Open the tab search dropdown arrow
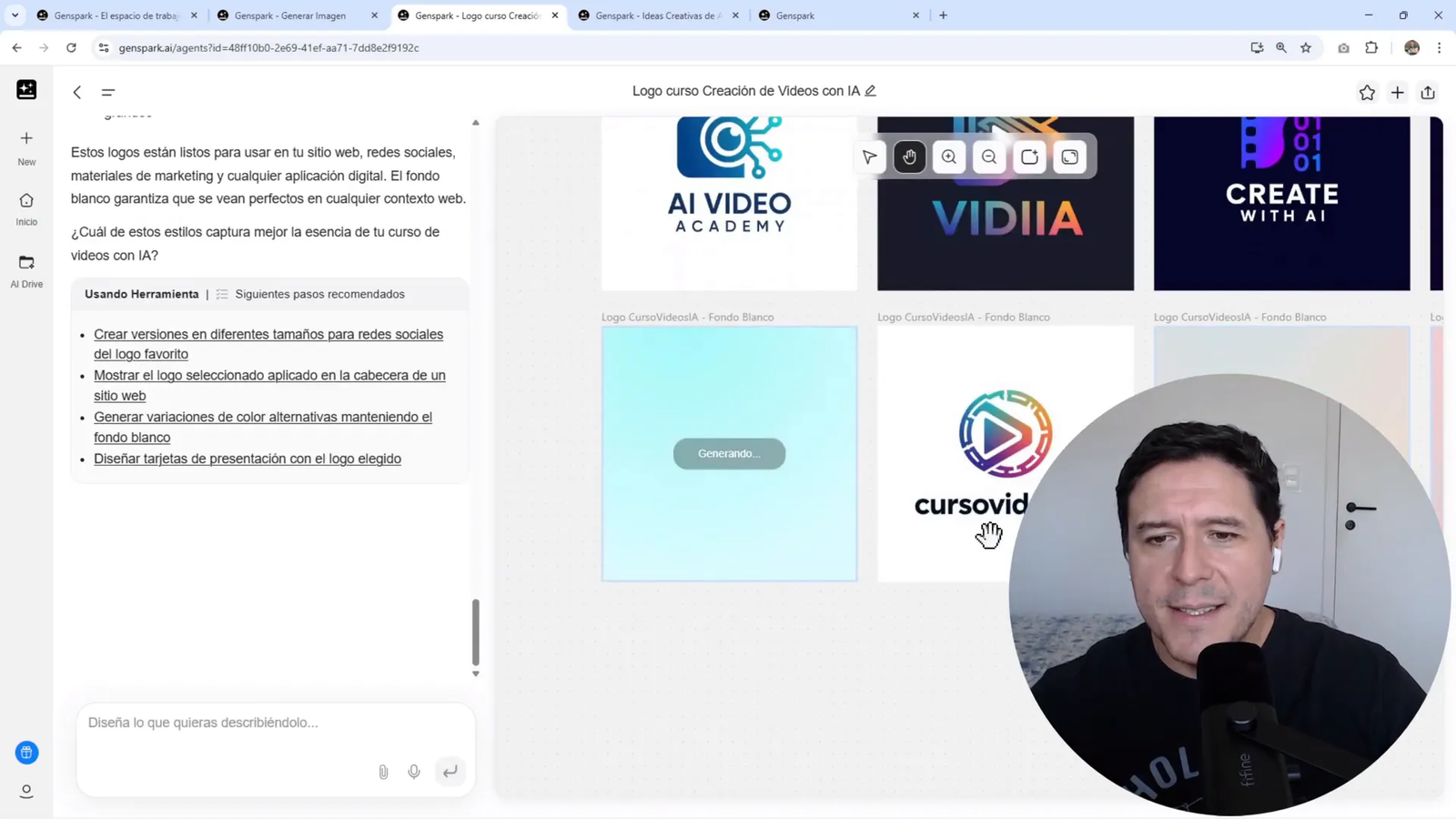 pyautogui.click(x=15, y=15)
